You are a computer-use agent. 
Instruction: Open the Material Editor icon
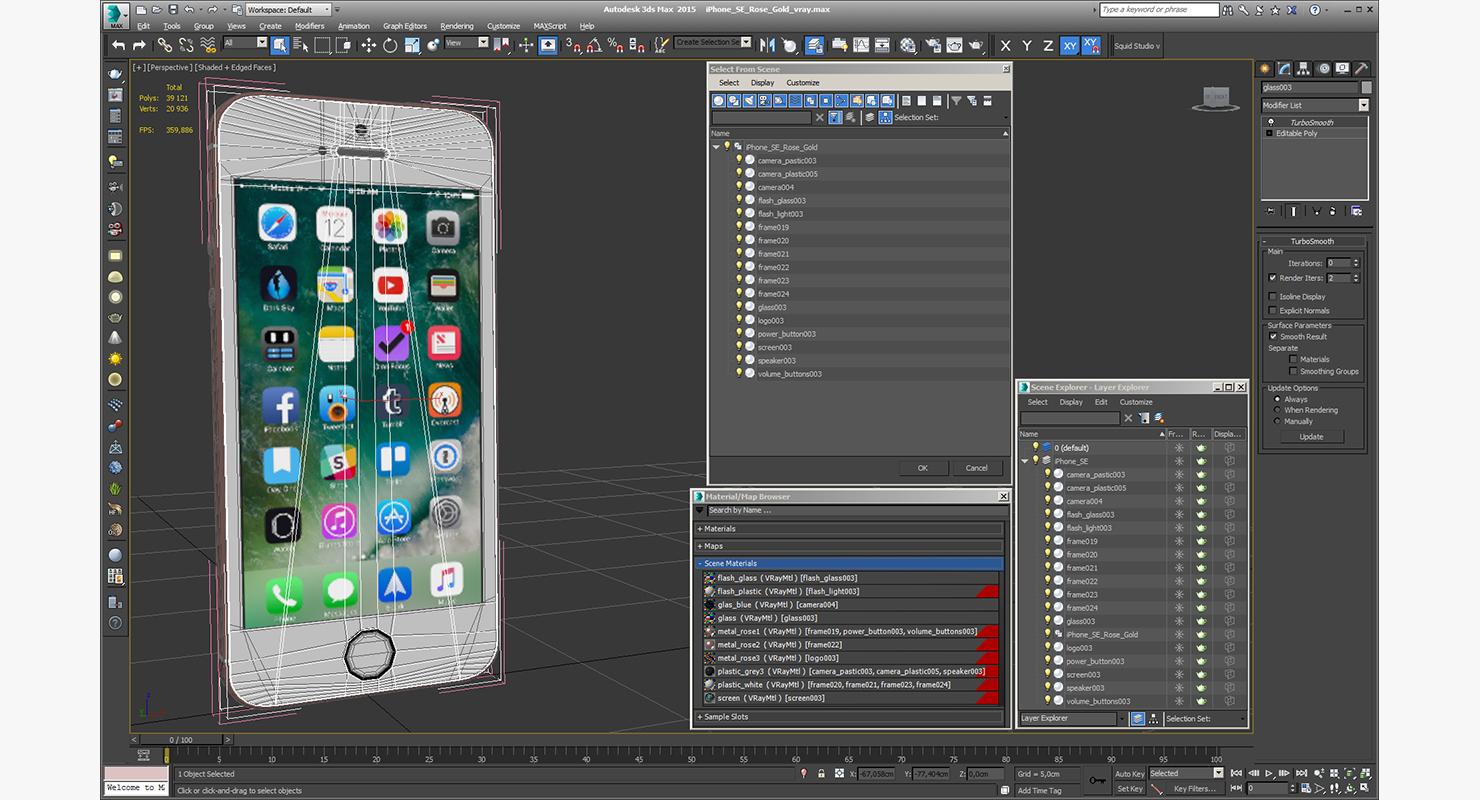[908, 45]
